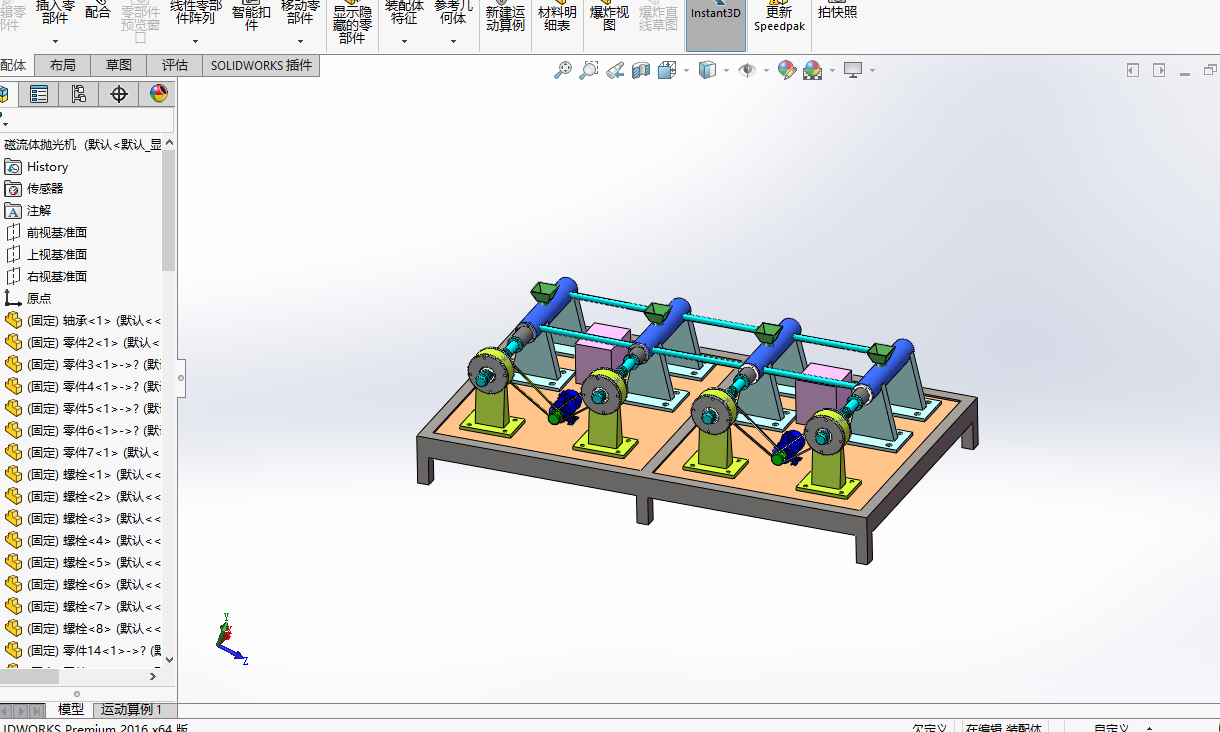This screenshot has width=1220, height=732.
Task: Click 线性零部件阵列 button
Action: (x=195, y=12)
